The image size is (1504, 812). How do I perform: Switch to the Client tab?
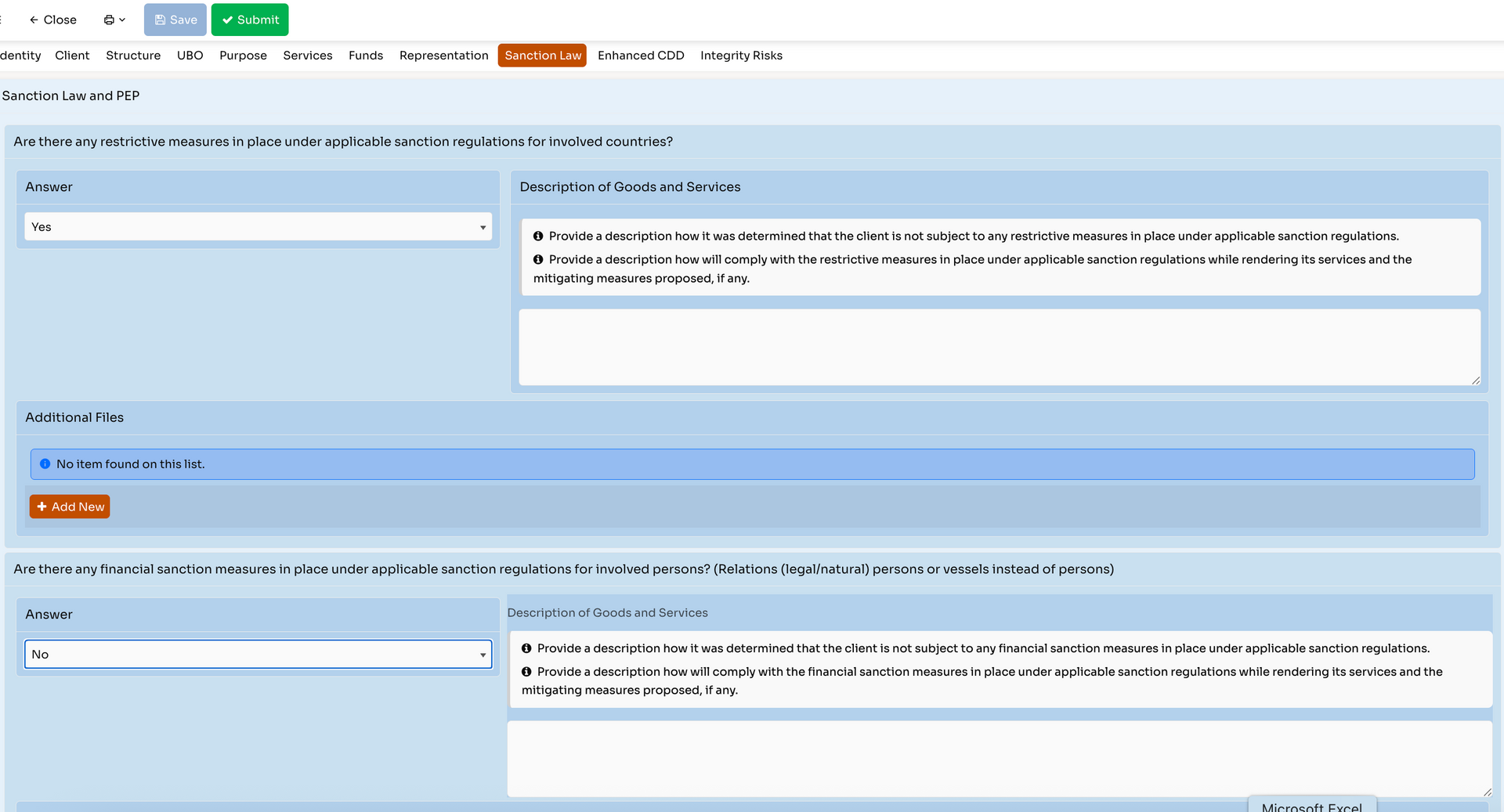coord(72,56)
